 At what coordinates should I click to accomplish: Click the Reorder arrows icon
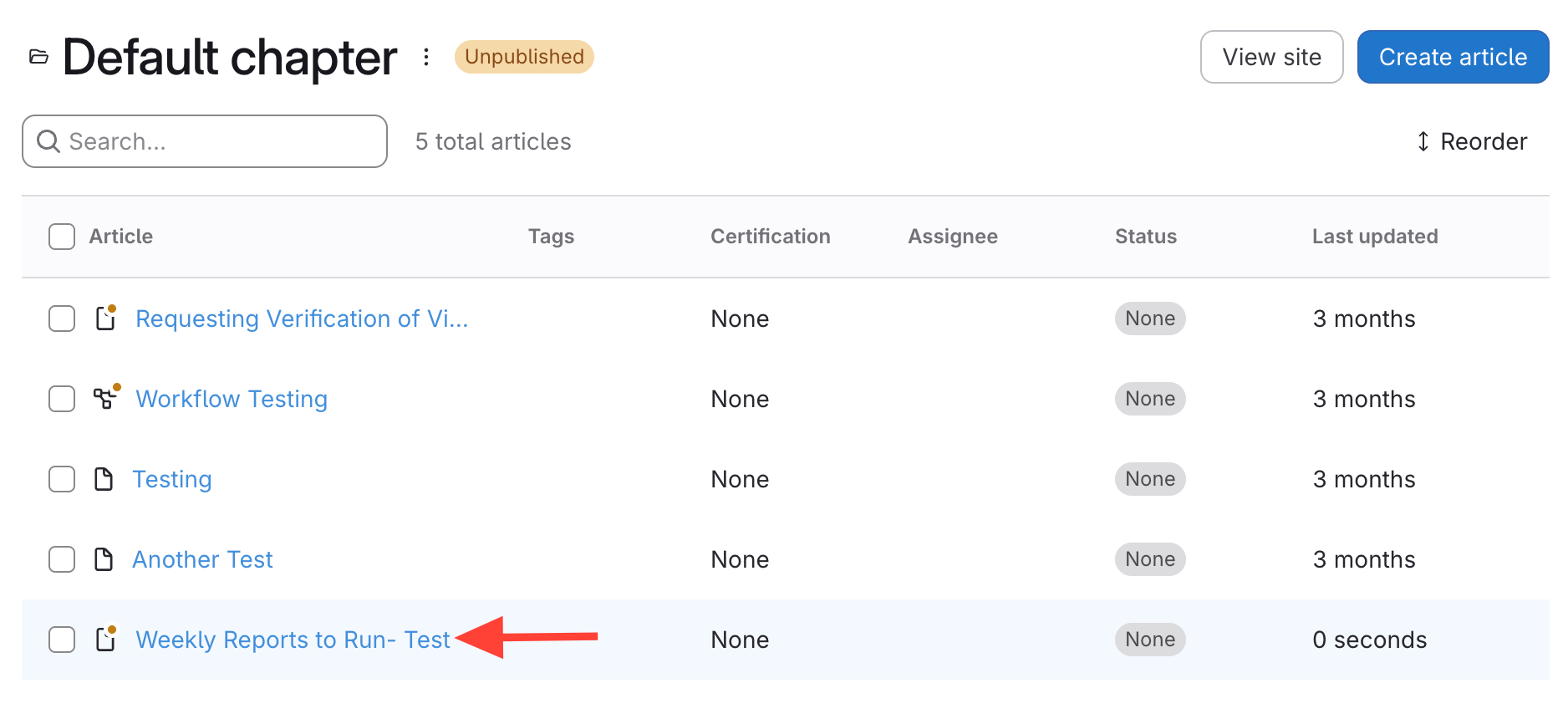[x=1423, y=141]
